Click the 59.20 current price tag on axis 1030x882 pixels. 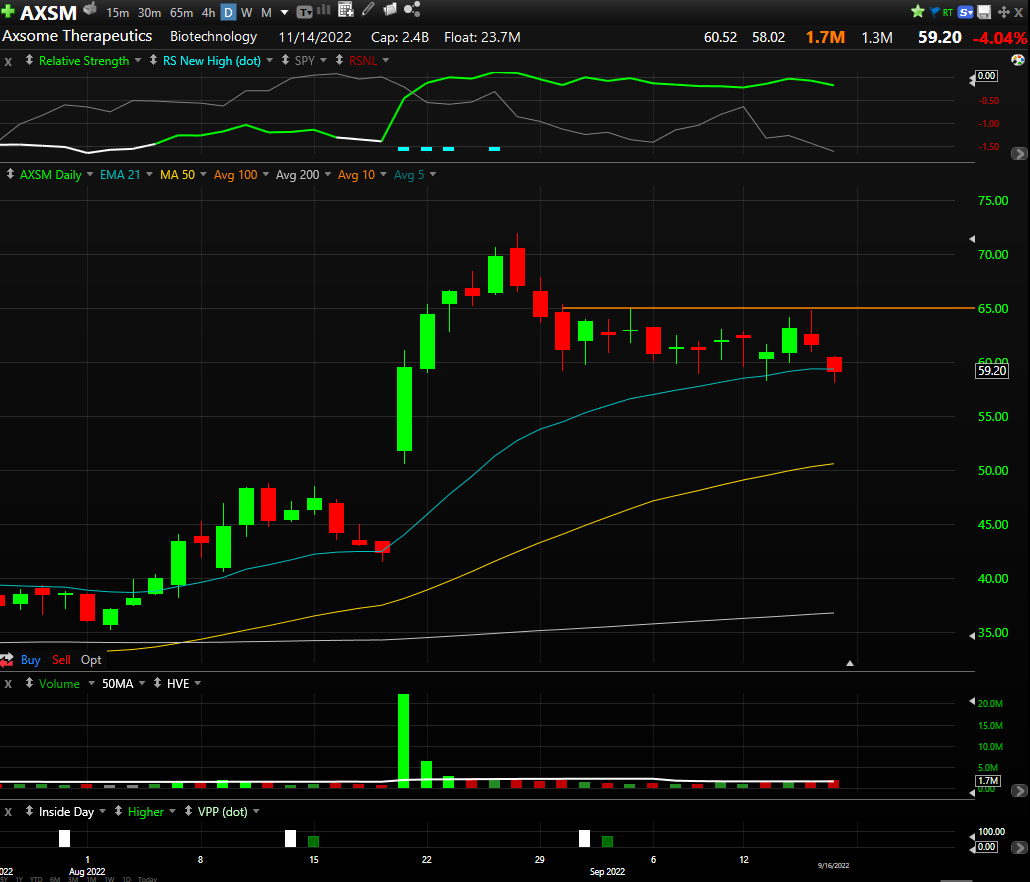click(x=991, y=370)
